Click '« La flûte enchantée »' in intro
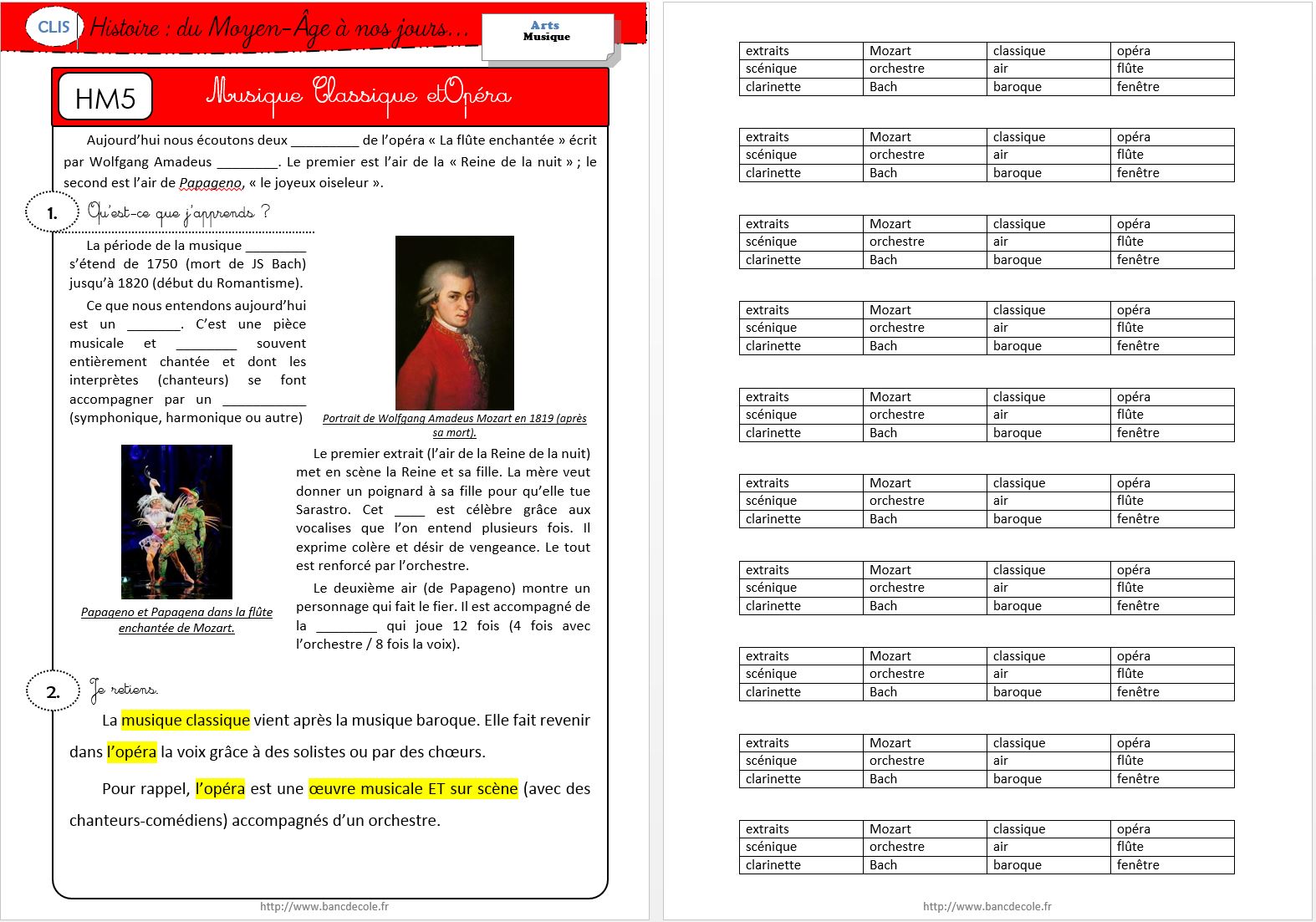This screenshot has width=1316, height=922. (x=497, y=140)
